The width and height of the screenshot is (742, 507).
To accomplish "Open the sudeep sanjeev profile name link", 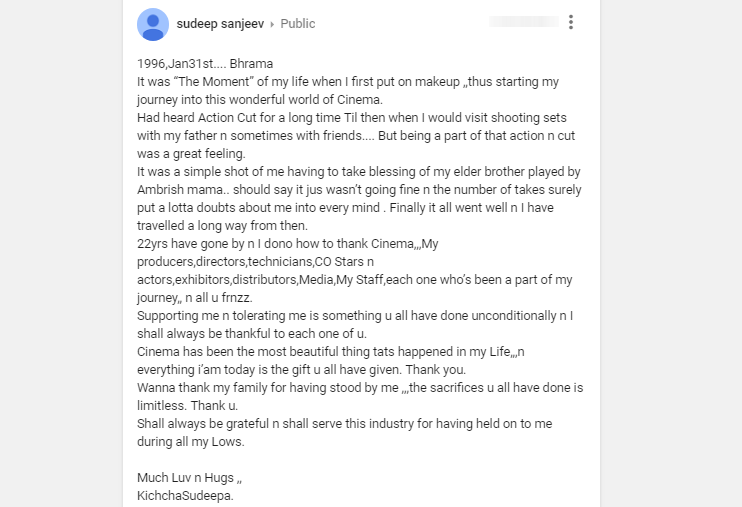I will click(220, 24).
